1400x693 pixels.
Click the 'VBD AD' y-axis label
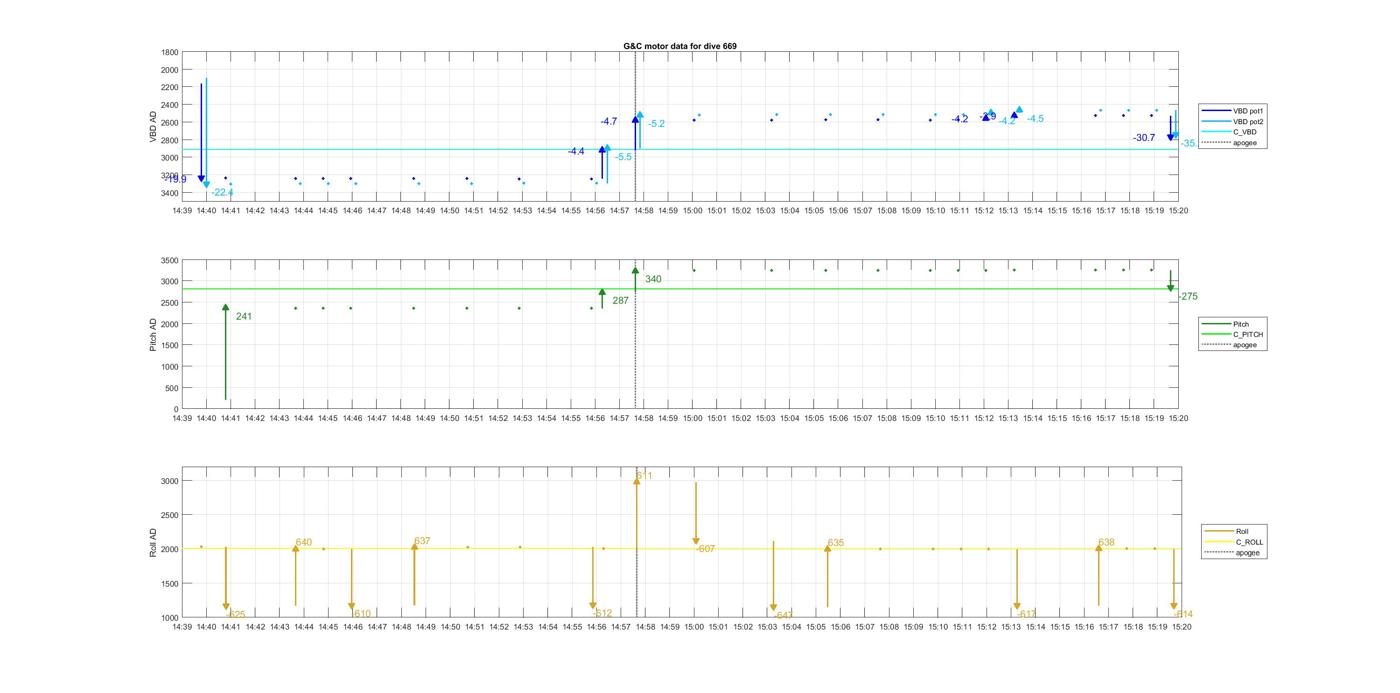coord(154,126)
